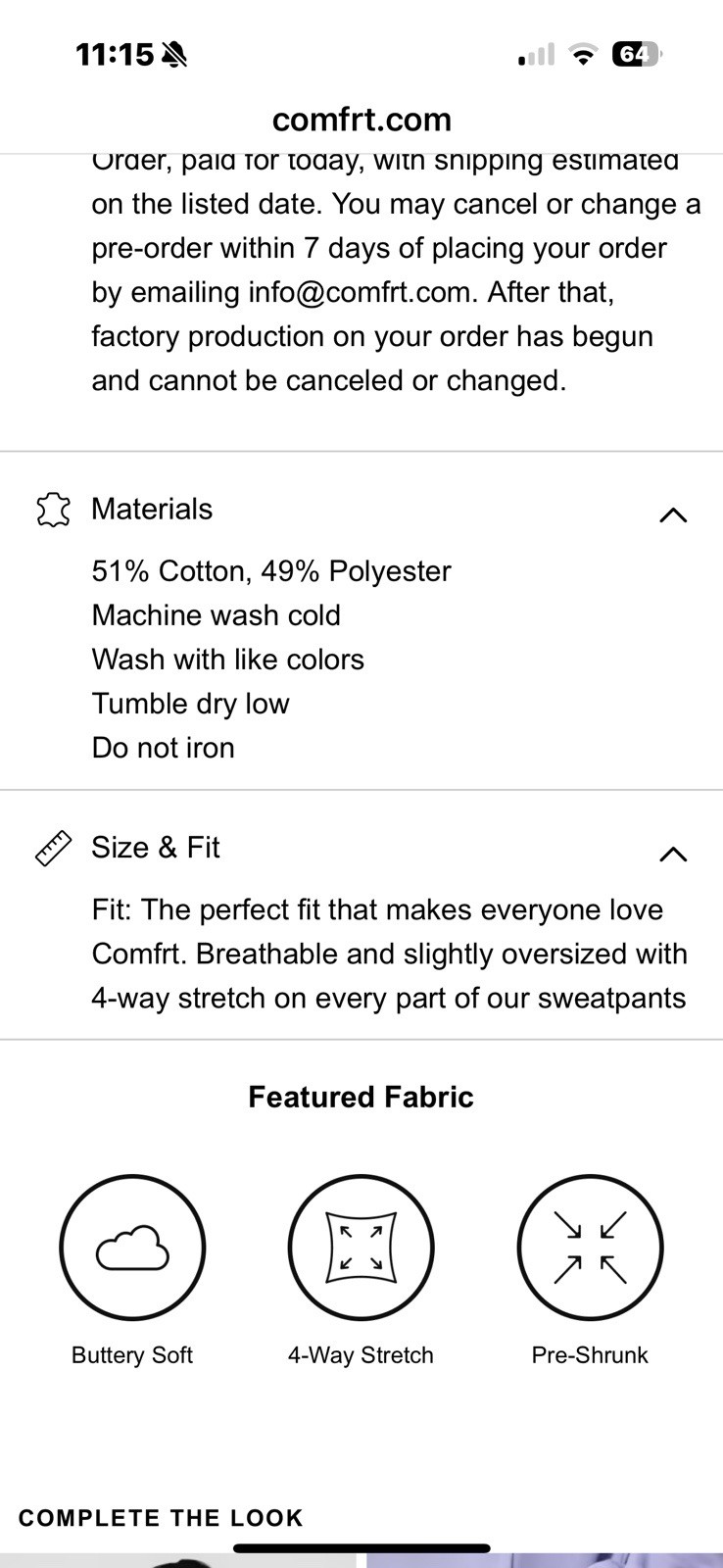Image resolution: width=723 pixels, height=1568 pixels.
Task: Tap the home indicator bar
Action: point(361,1548)
